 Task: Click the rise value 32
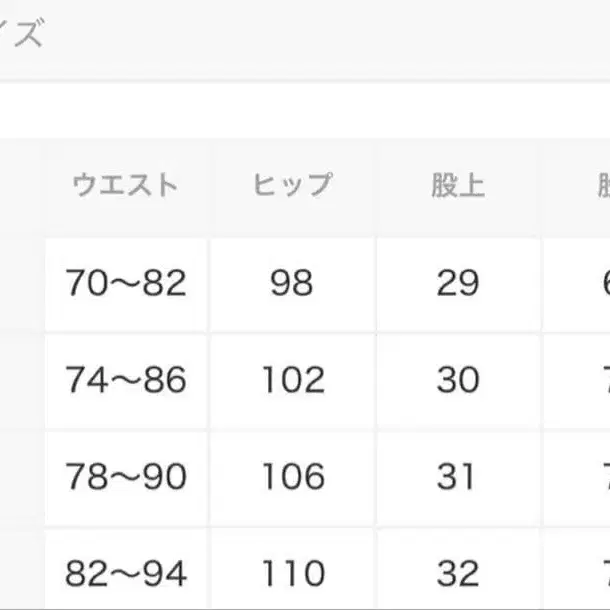[458, 573]
